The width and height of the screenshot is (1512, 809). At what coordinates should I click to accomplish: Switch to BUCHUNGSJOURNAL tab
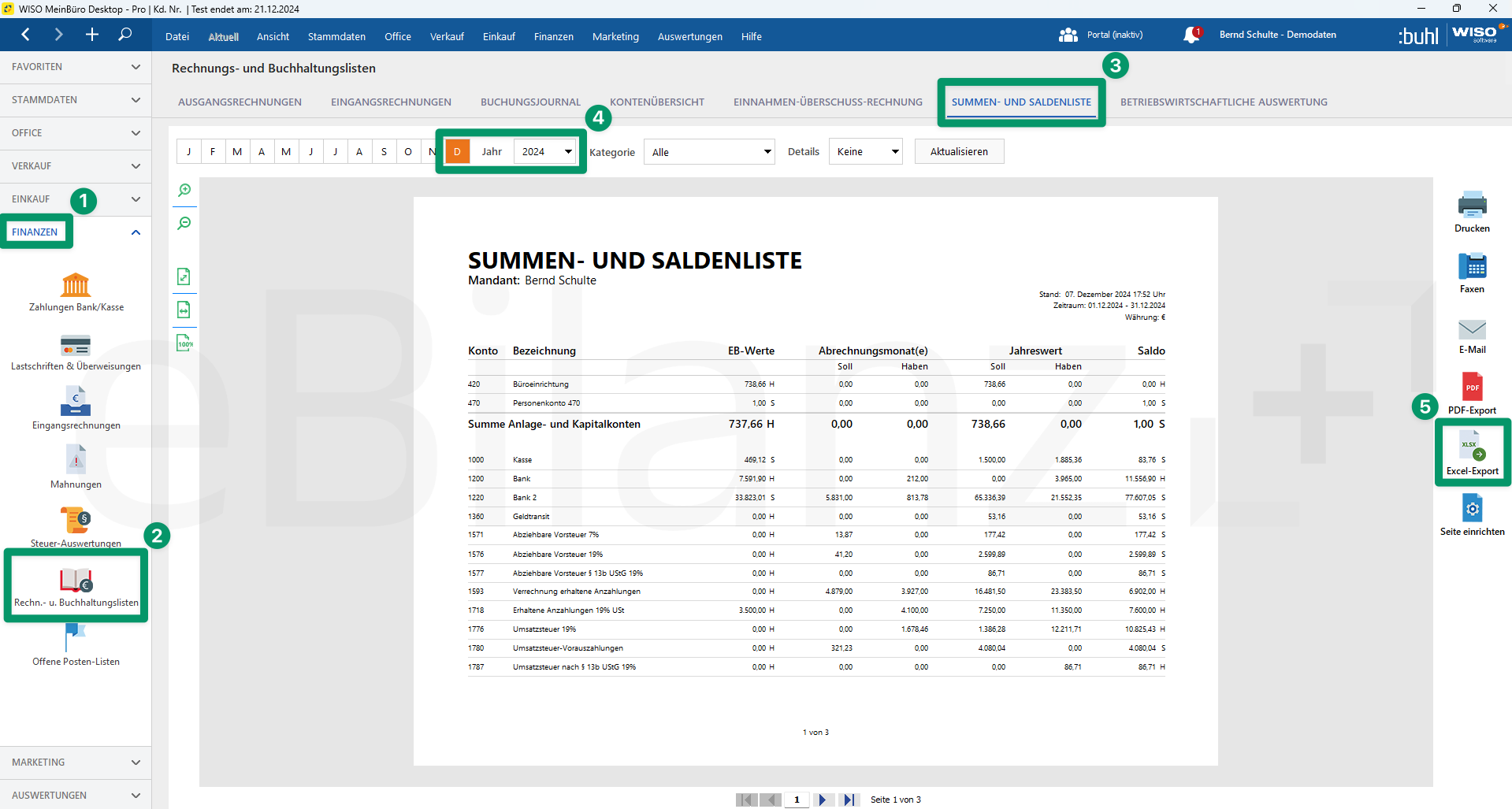pos(530,102)
